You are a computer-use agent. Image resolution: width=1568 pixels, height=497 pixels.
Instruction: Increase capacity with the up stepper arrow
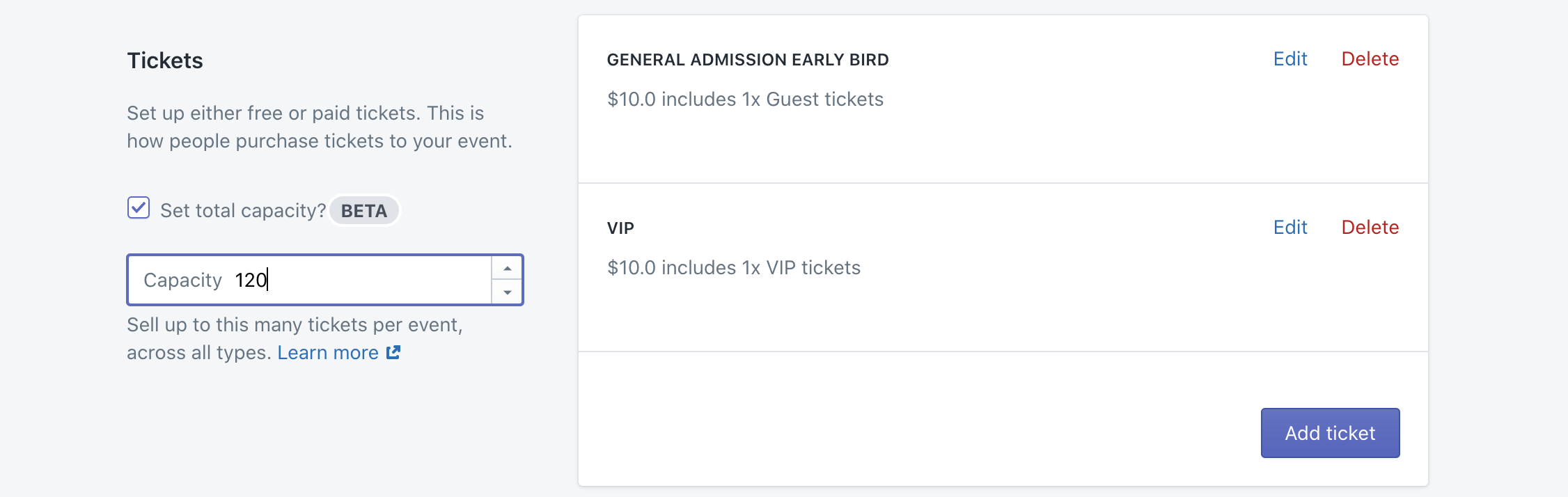[508, 268]
